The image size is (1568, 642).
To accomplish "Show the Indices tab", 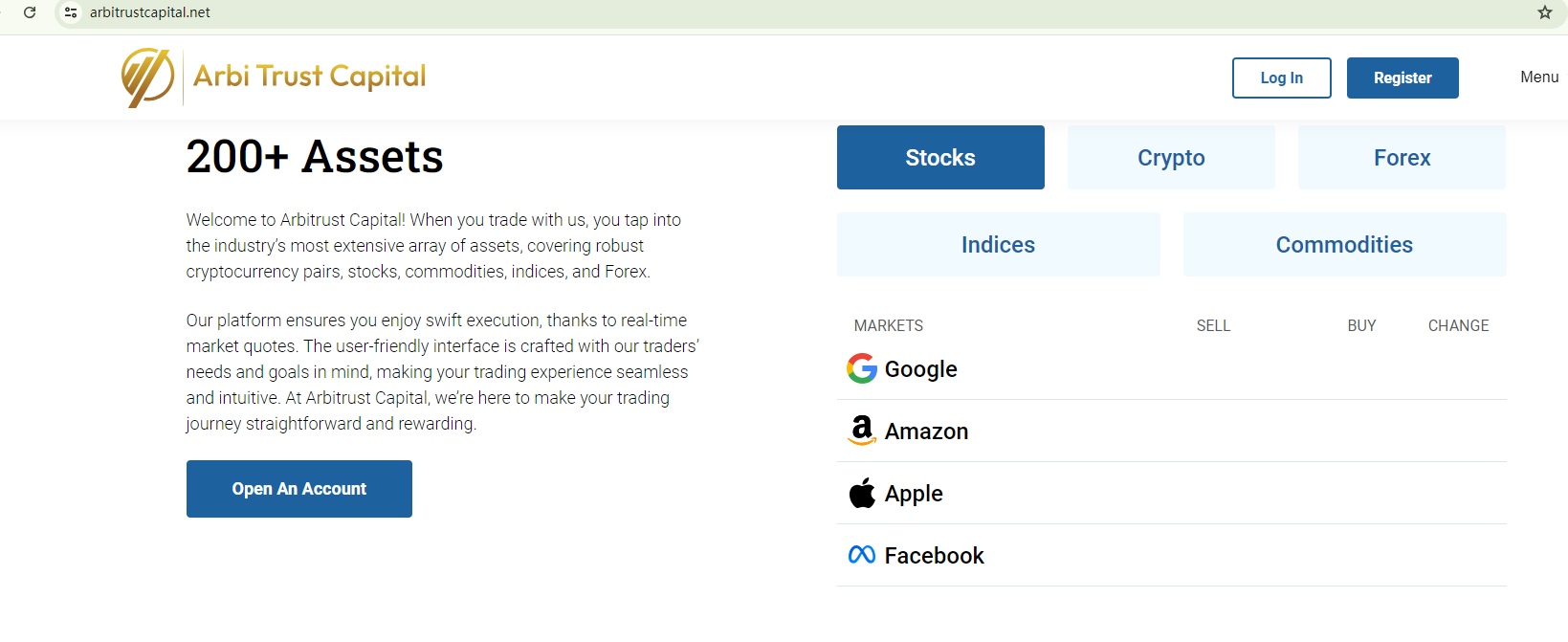I will (x=998, y=245).
